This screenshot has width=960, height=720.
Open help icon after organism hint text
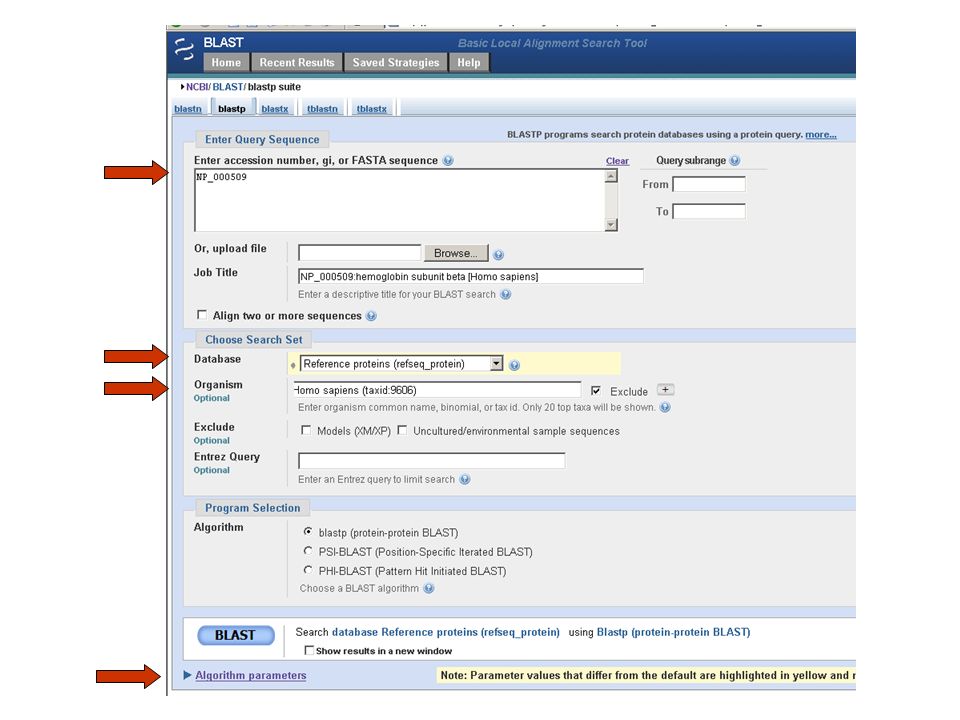click(665, 407)
